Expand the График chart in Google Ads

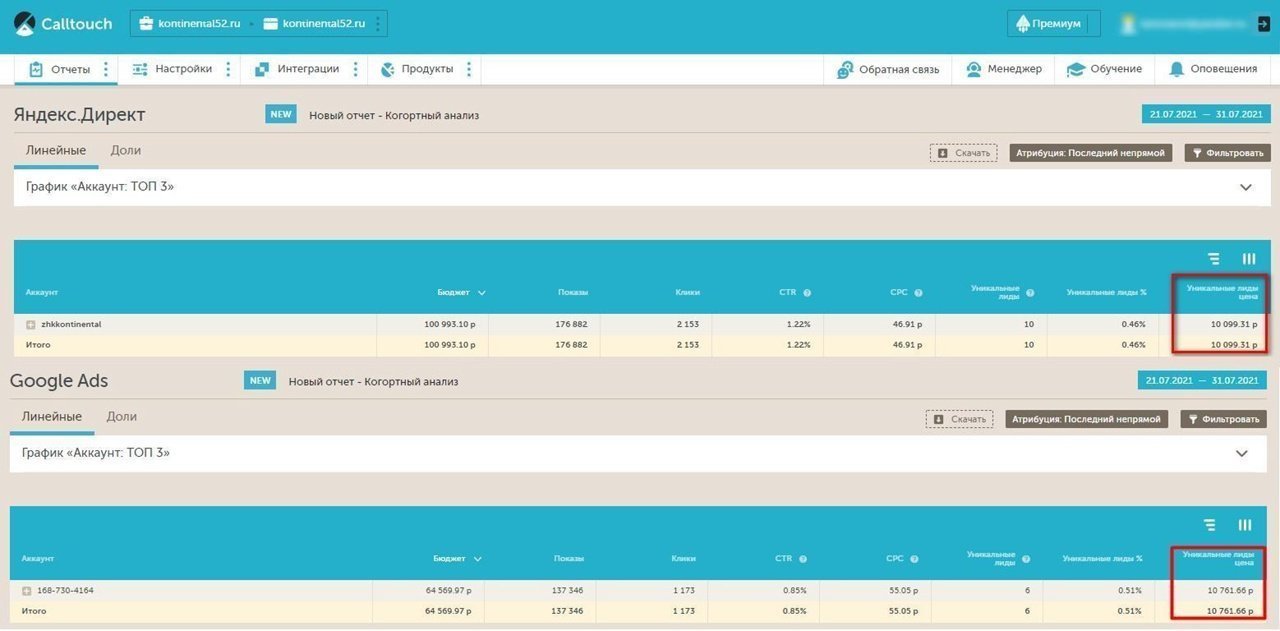point(1241,453)
